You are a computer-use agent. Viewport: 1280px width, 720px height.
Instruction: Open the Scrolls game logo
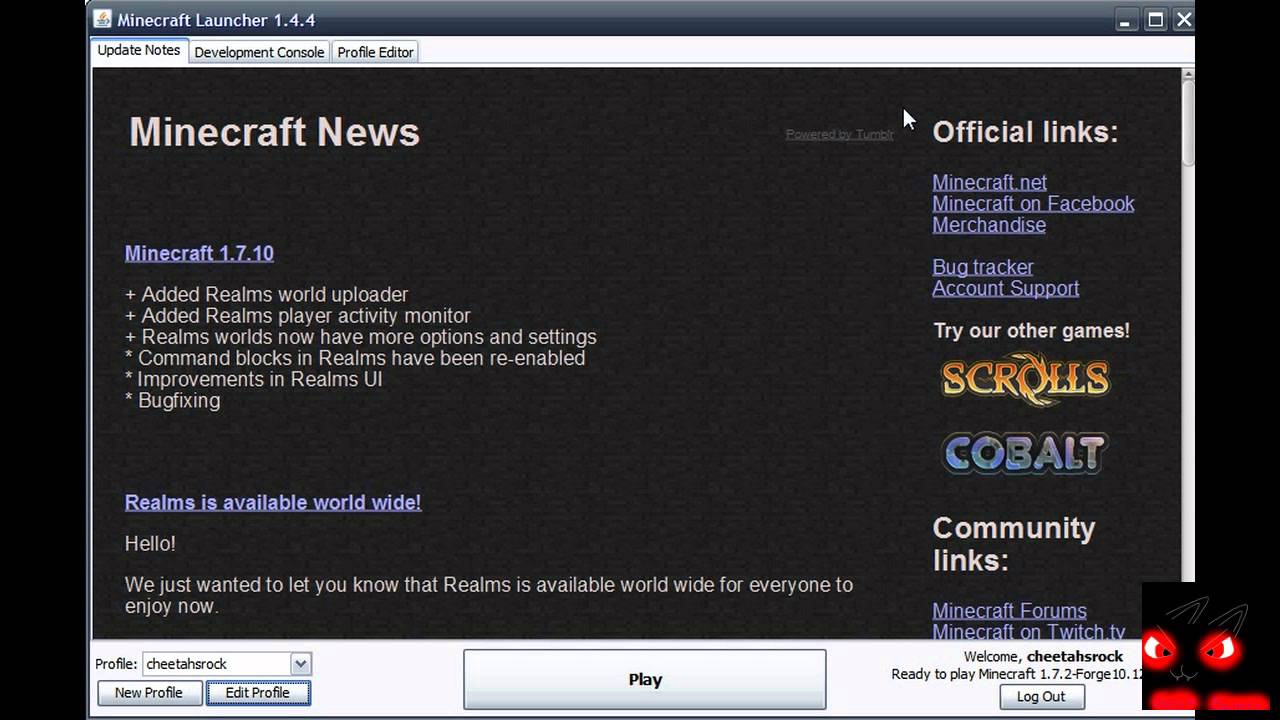[x=1025, y=379]
